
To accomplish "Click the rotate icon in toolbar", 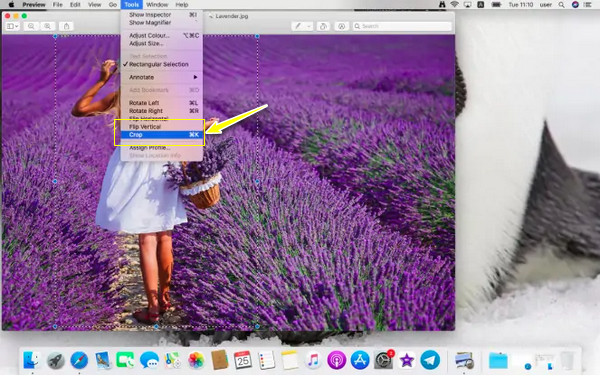I will click(323, 26).
